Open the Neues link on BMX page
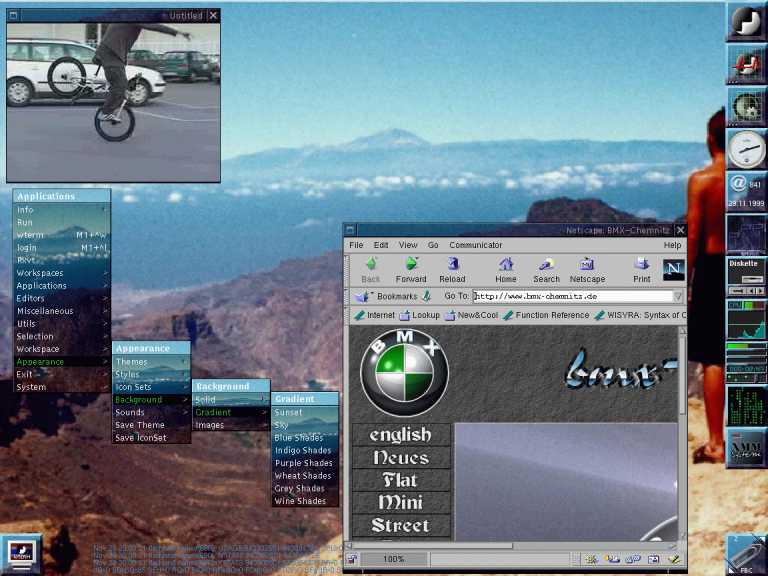This screenshot has height=576, width=768. [401, 457]
